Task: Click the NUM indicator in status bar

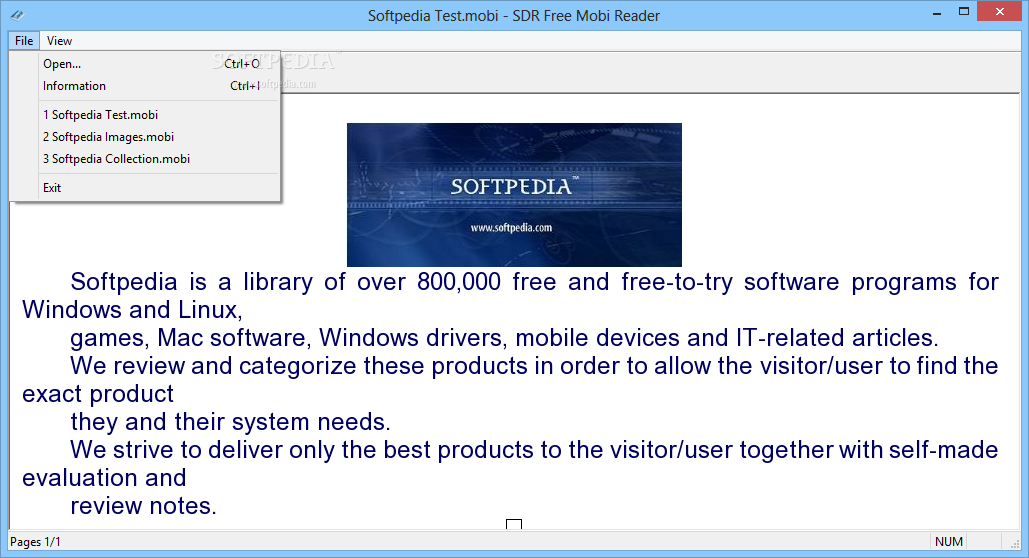Action: 949,542
